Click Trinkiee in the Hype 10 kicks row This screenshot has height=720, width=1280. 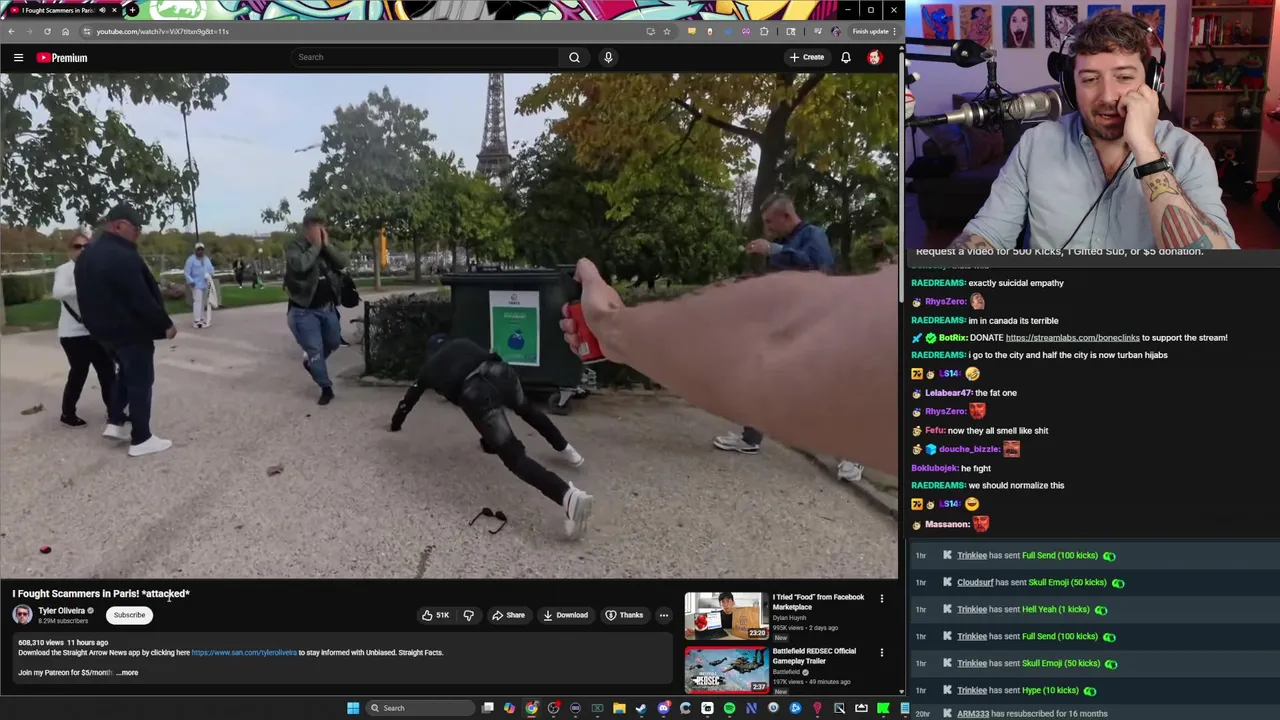pos(972,690)
